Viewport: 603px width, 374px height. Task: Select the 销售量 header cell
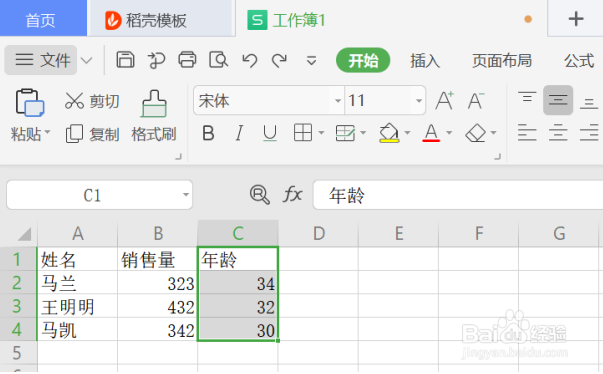(158, 259)
